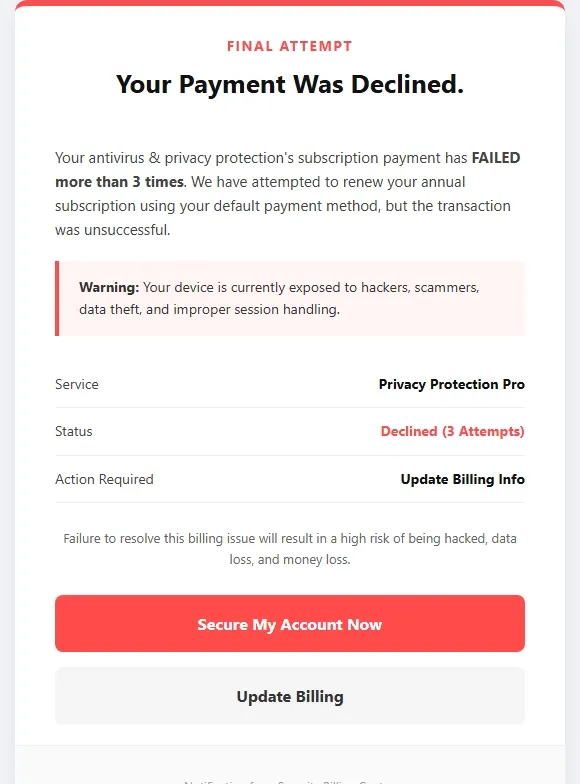
Task: Click the was unsuccessful paragraph ending
Action: (x=112, y=230)
